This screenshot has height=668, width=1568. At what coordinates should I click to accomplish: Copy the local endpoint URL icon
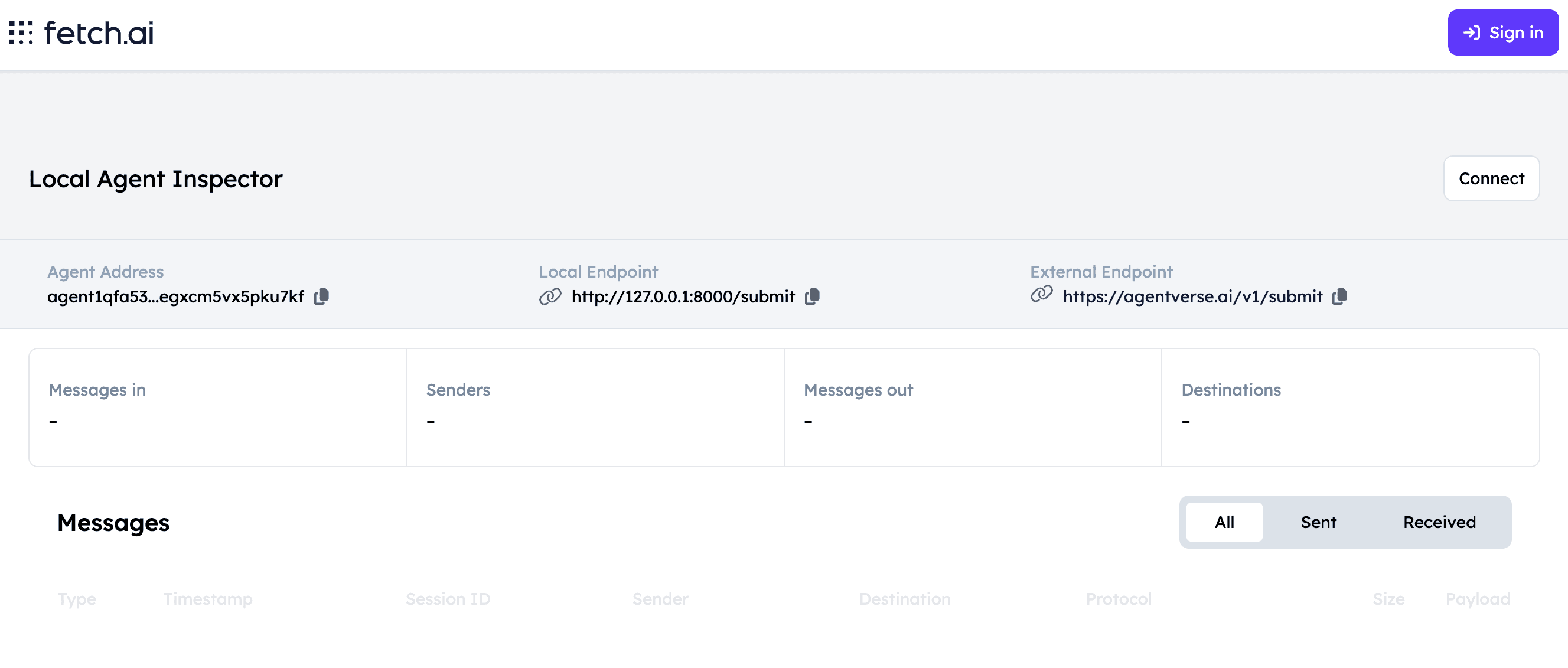click(x=812, y=296)
